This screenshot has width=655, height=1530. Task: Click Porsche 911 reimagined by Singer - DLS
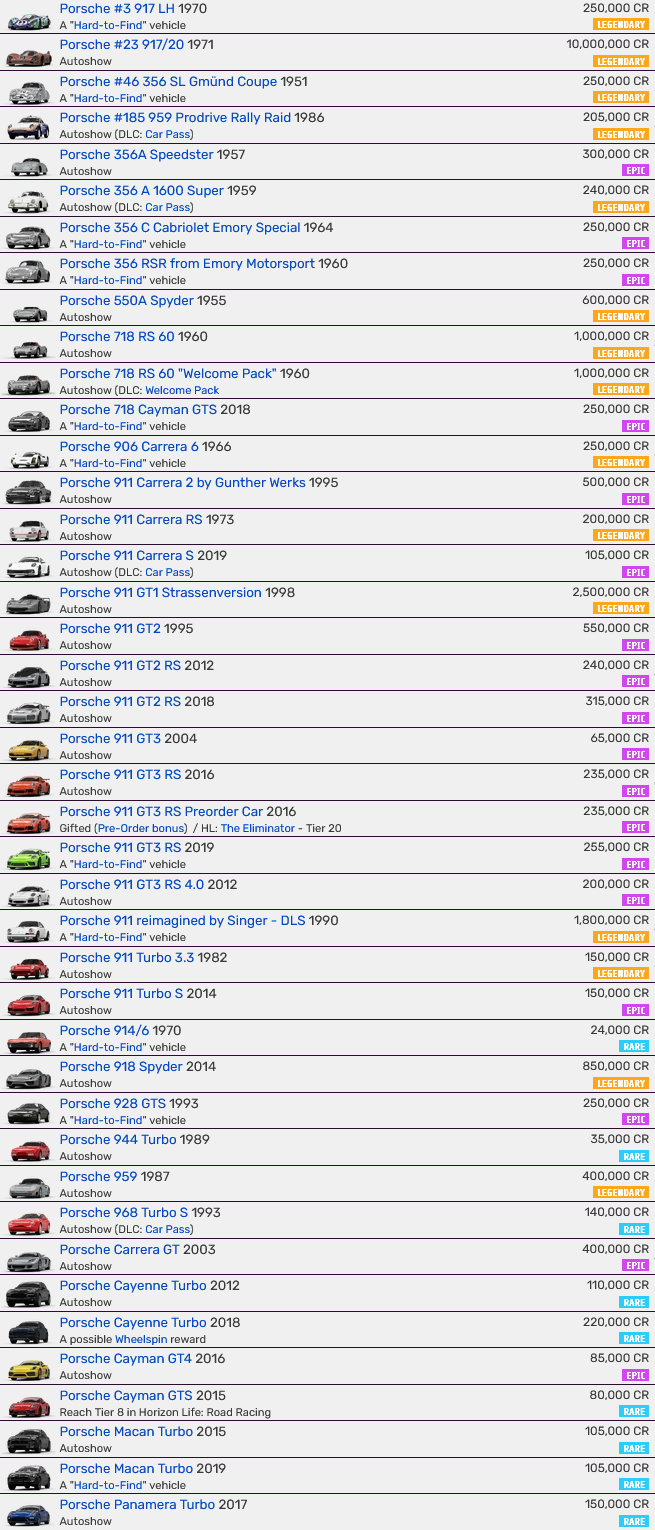tap(182, 921)
